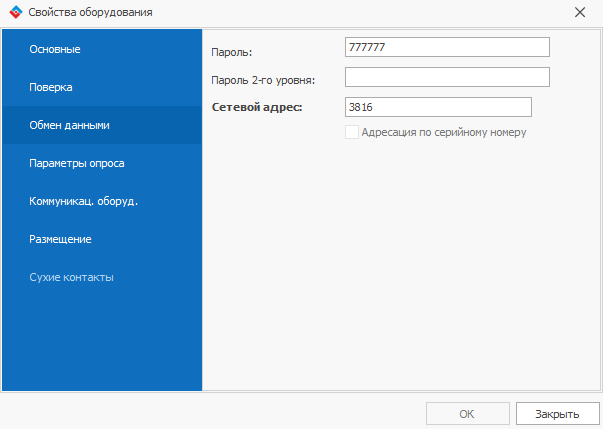Click the Свойства оборудования title bar text
Viewport: 603px width, 429px height.
pos(89,13)
